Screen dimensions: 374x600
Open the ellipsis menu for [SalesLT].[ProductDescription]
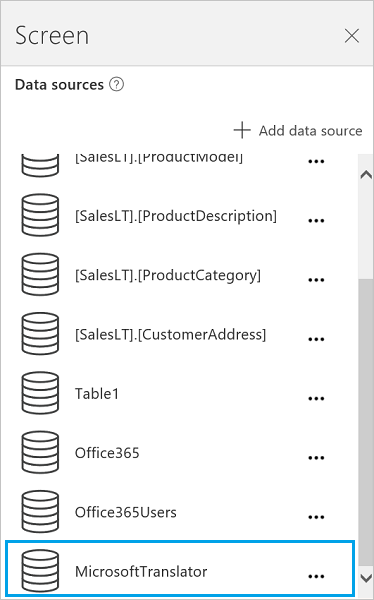click(x=316, y=221)
